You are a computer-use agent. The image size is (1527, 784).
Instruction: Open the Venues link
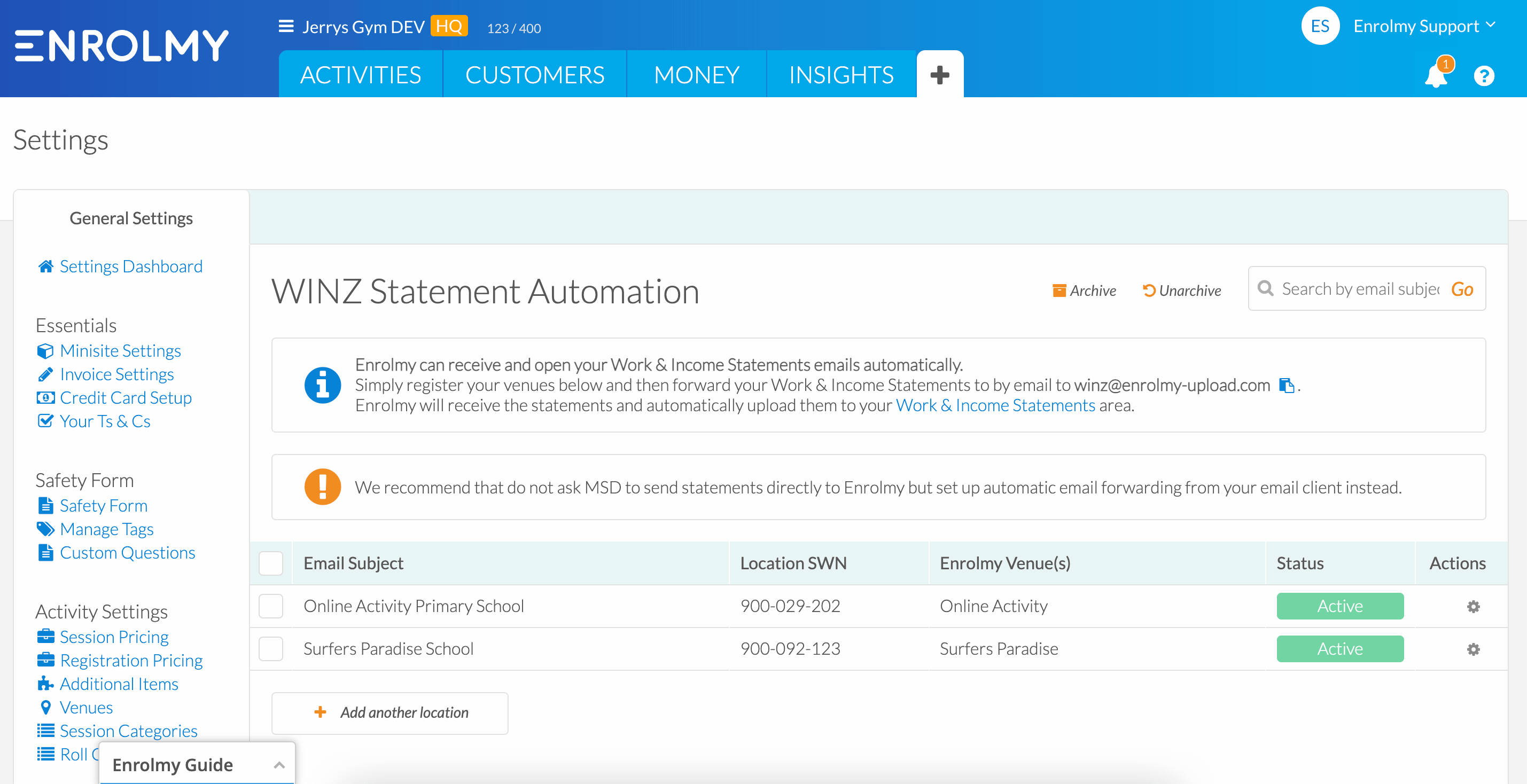coord(87,708)
